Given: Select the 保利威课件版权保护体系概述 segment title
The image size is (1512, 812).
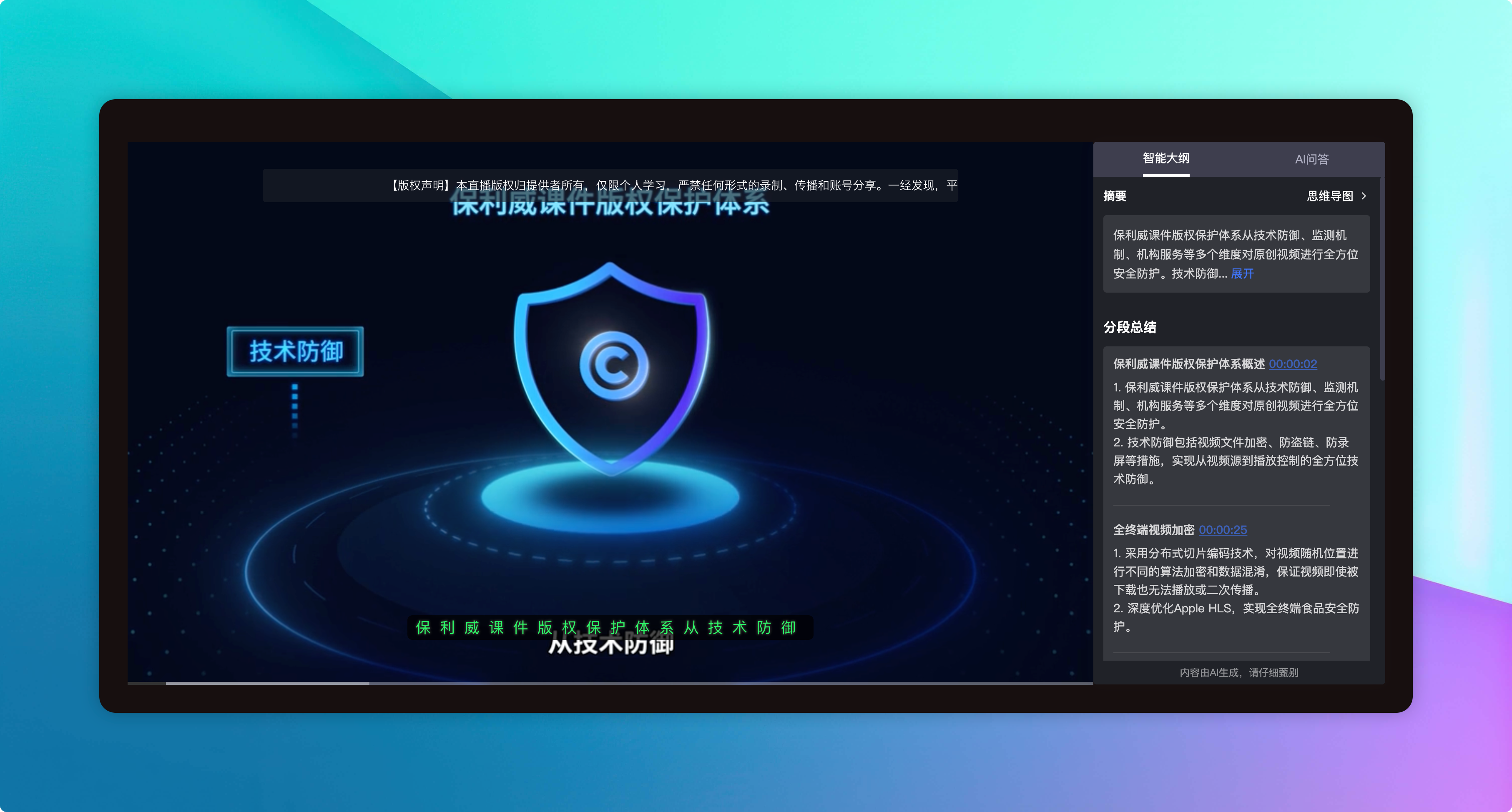Looking at the screenshot, I should pos(1188,364).
